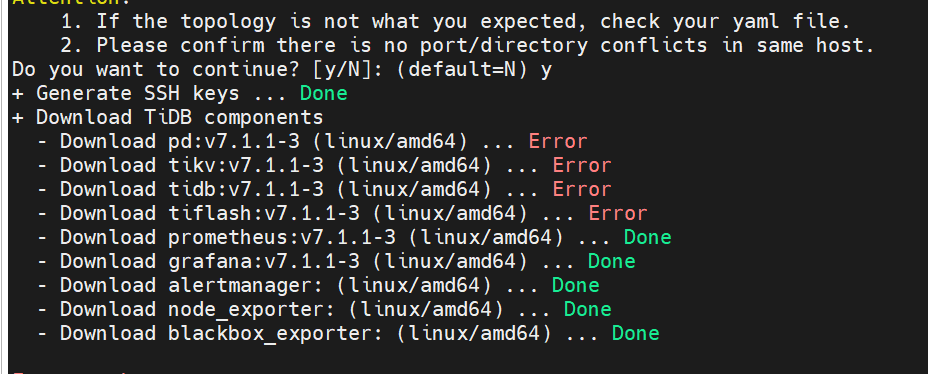This screenshot has height=374, width=928.
Task: Click the red Error status on pd download line
Action: (558, 141)
